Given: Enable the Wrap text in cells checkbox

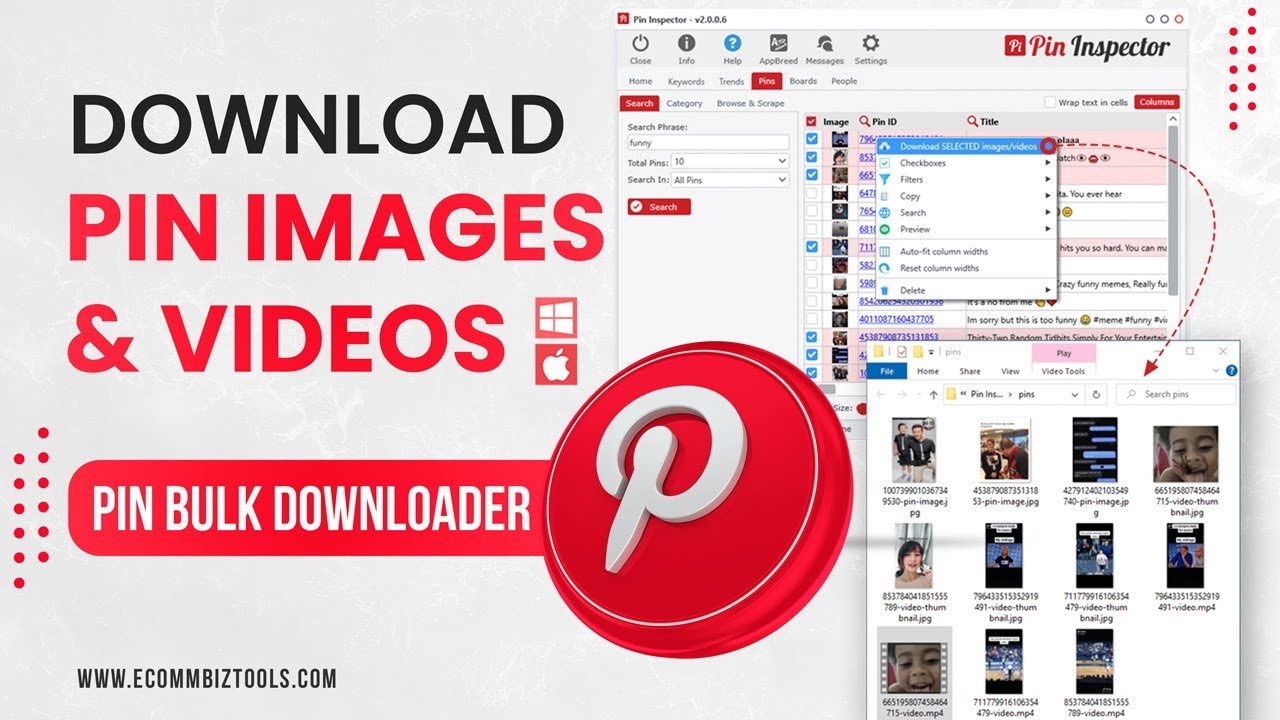Looking at the screenshot, I should pos(1050,102).
